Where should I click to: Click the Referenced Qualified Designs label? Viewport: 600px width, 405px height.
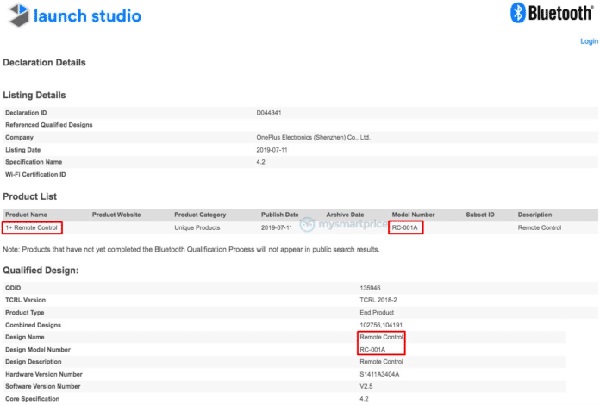[x=49, y=125]
